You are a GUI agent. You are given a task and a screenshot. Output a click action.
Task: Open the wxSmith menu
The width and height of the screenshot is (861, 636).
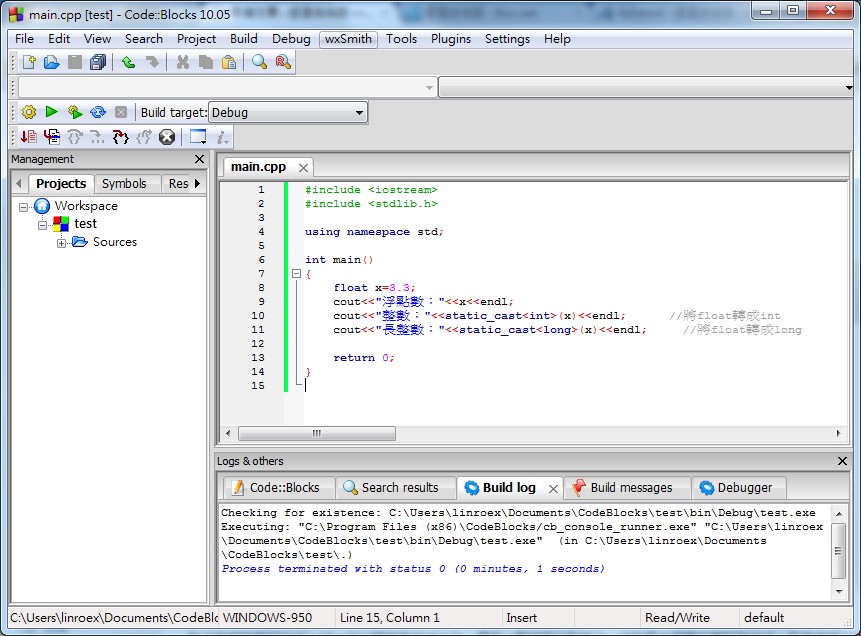(348, 39)
